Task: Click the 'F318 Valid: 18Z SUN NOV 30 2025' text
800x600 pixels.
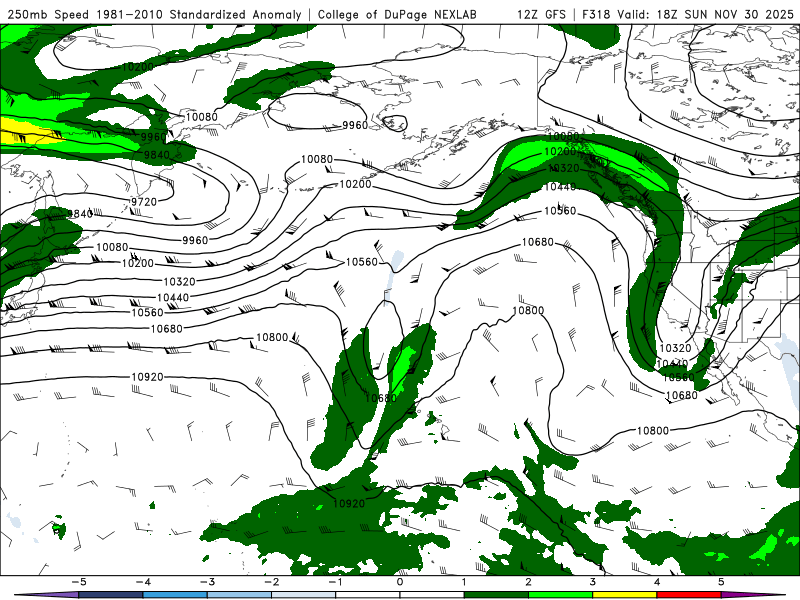Action: [688, 14]
